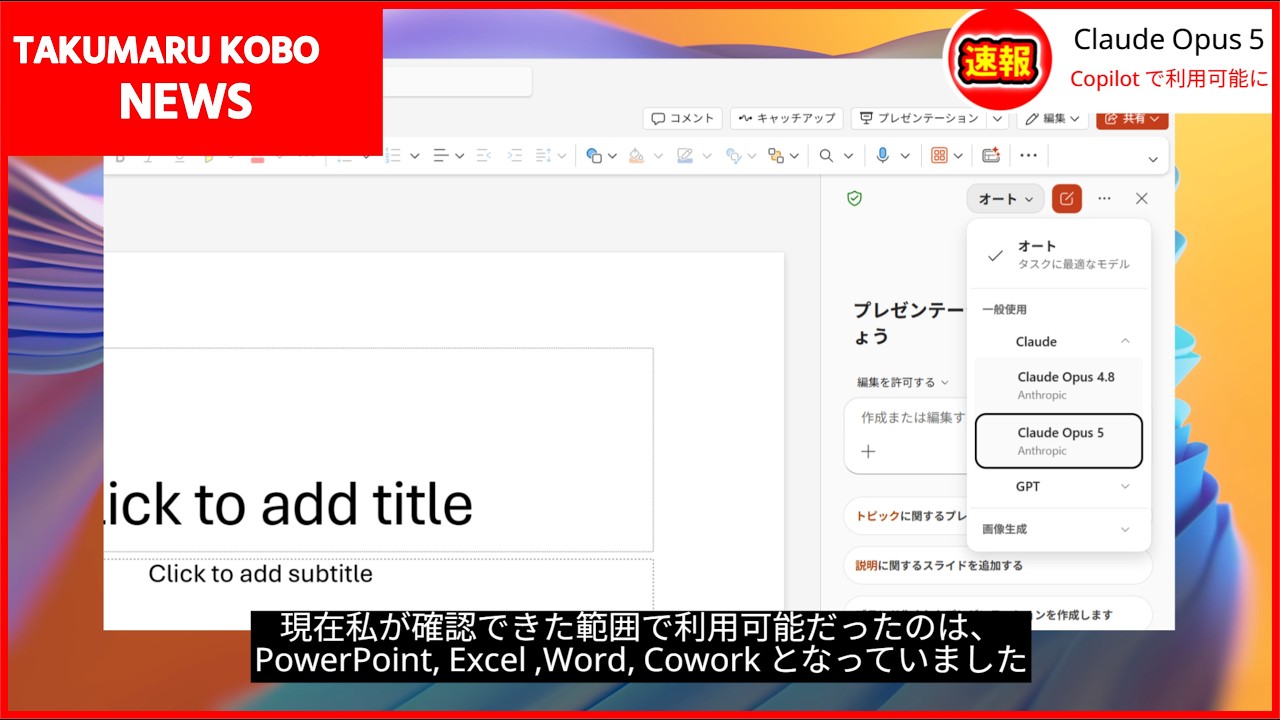Click the green shield icon in Copilot pane
This screenshot has width=1280, height=720.
coord(854,199)
